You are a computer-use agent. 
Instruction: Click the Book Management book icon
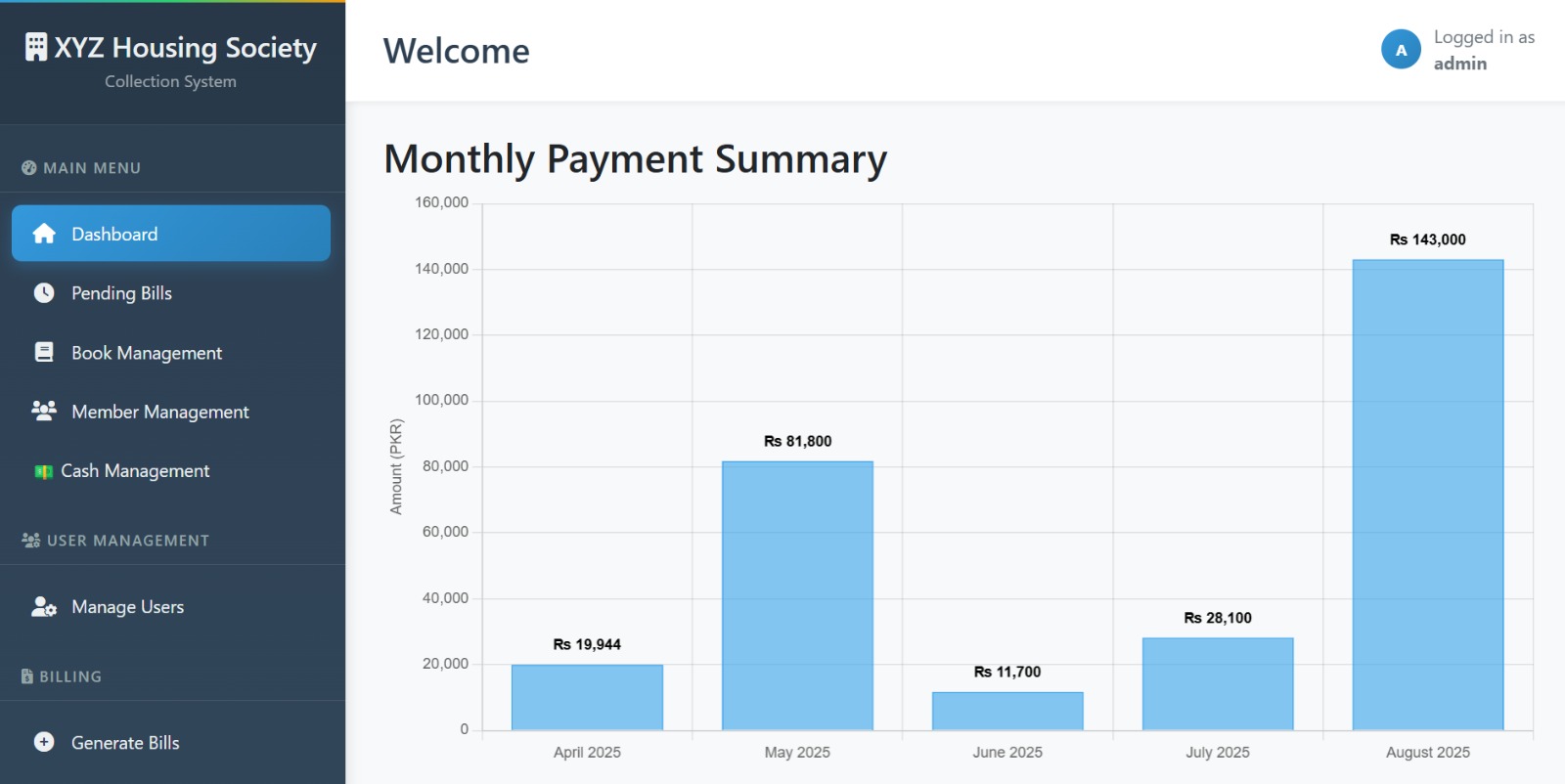pyautogui.click(x=44, y=352)
